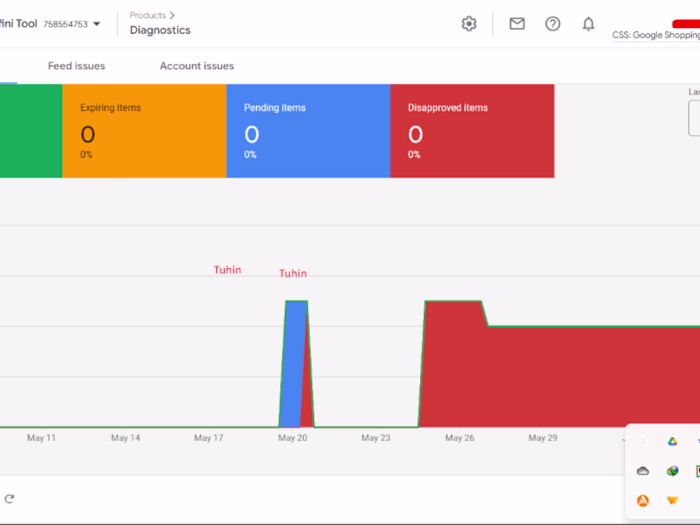Select the orange Expiring items tile
This screenshot has height=525, width=700.
point(144,131)
